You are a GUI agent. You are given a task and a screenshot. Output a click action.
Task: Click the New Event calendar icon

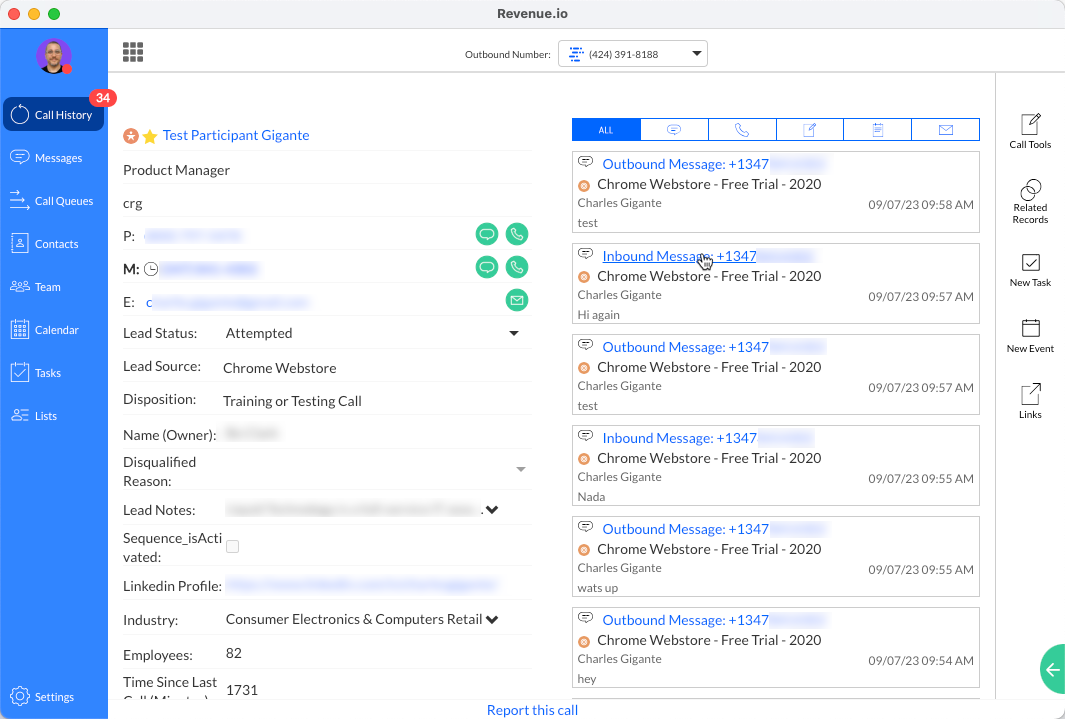click(1030, 329)
